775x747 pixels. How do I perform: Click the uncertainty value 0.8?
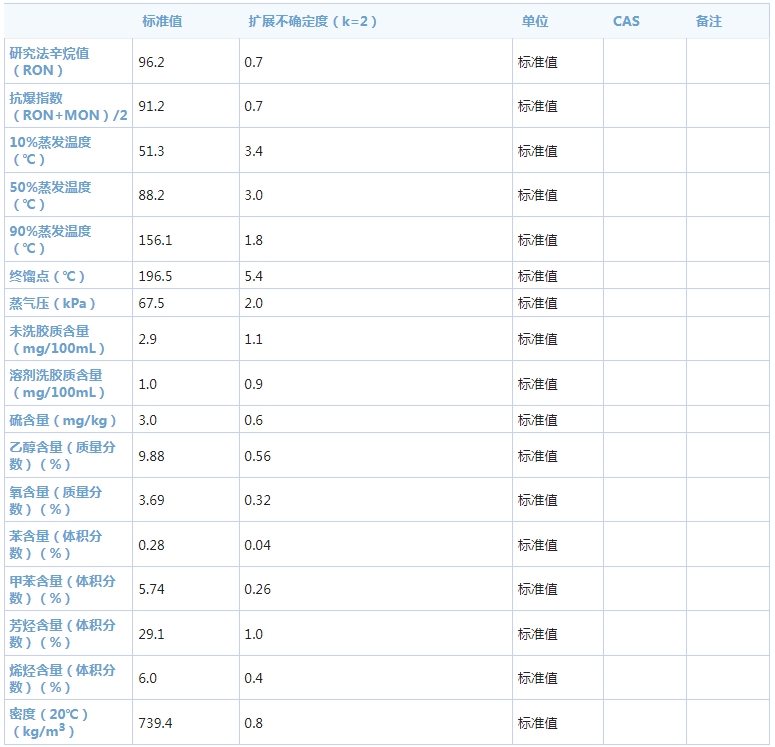pos(254,723)
